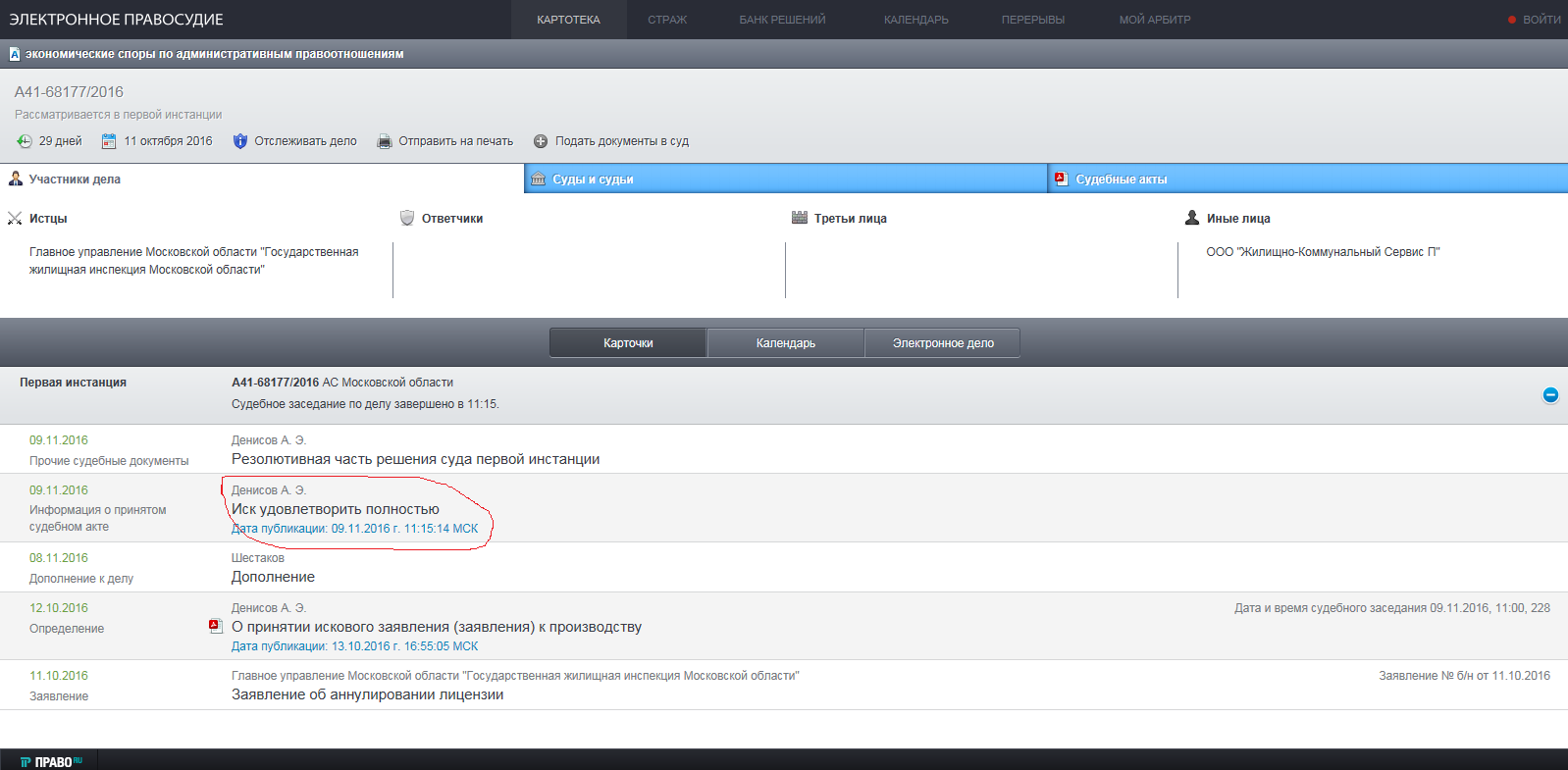Select Банк решений in the top menu
1568x770 pixels.
pyautogui.click(x=782, y=20)
